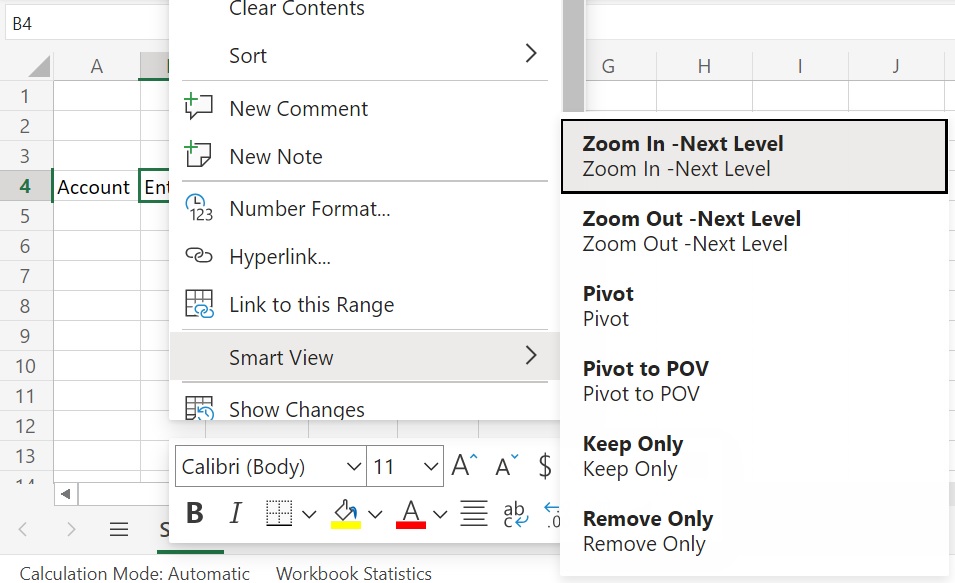The height and width of the screenshot is (583, 955).
Task: Toggle italic formatting in mini toolbar
Action: click(236, 514)
